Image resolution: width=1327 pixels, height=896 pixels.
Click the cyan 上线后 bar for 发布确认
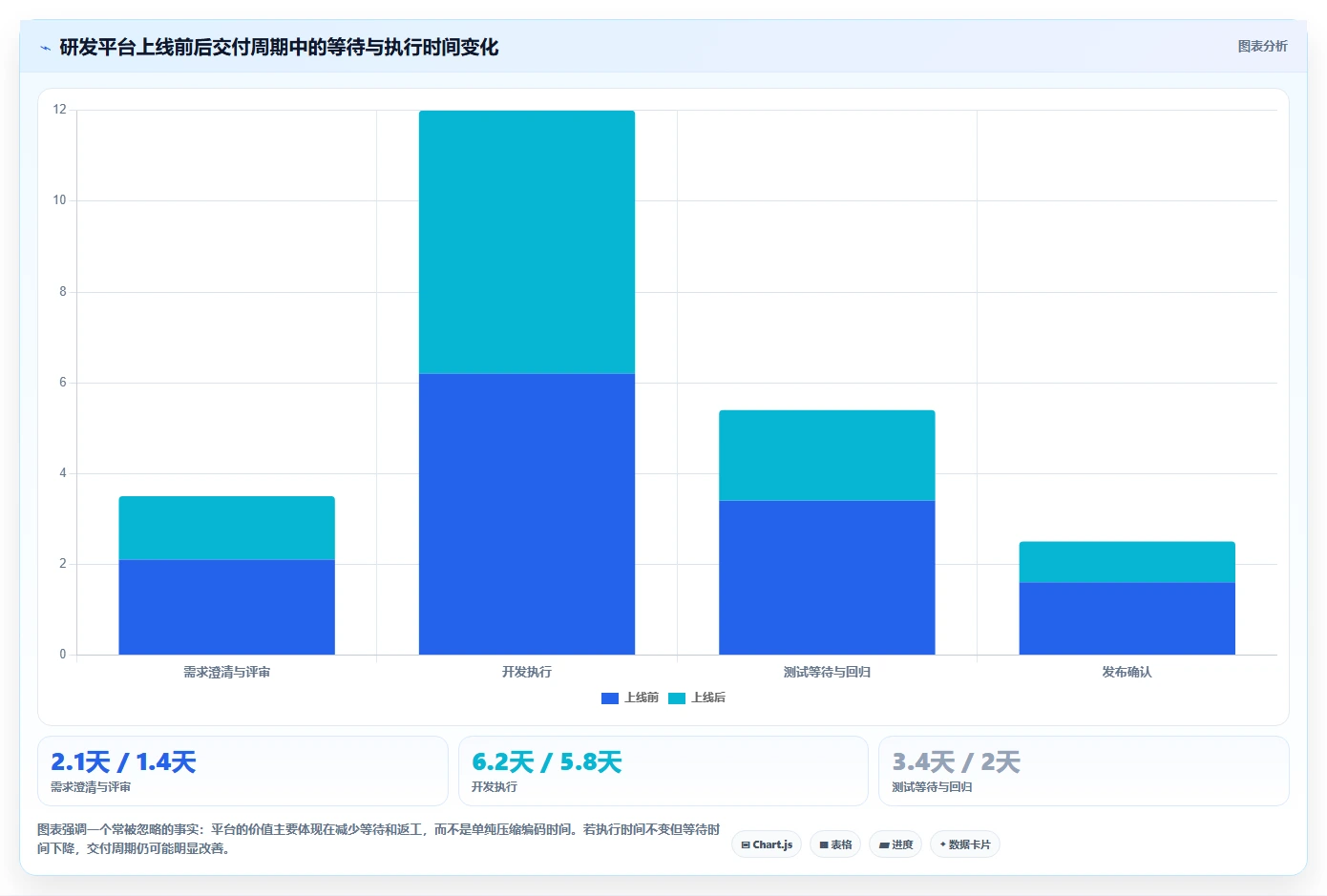[x=1127, y=562]
